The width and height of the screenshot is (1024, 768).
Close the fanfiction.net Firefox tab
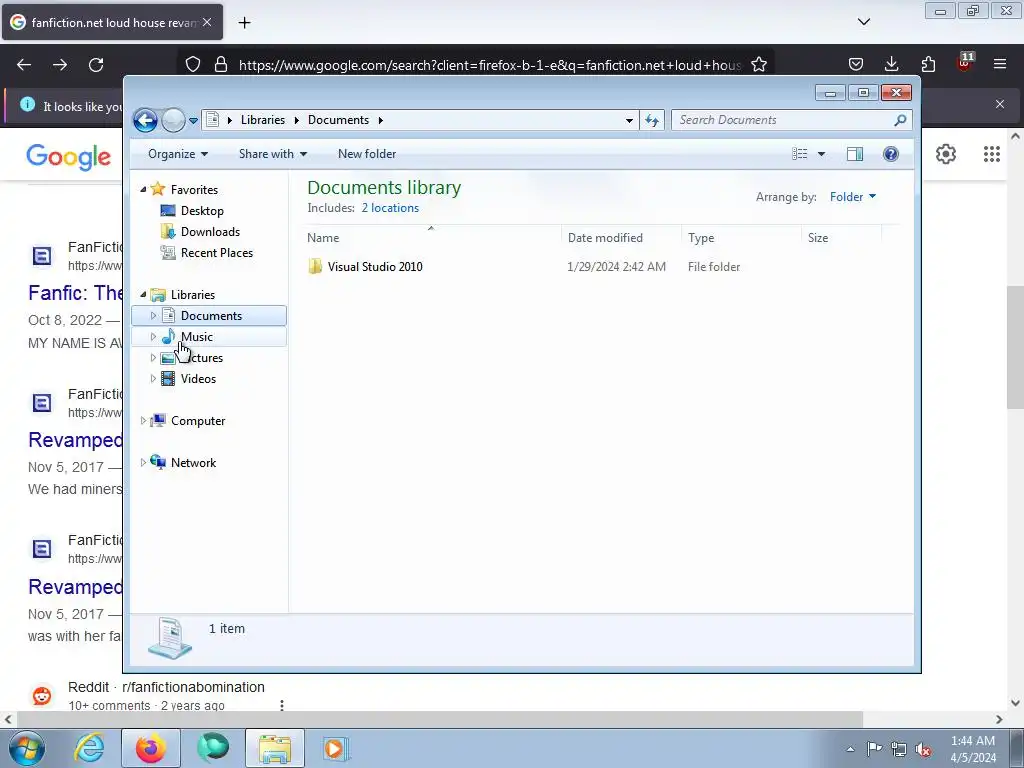207,22
